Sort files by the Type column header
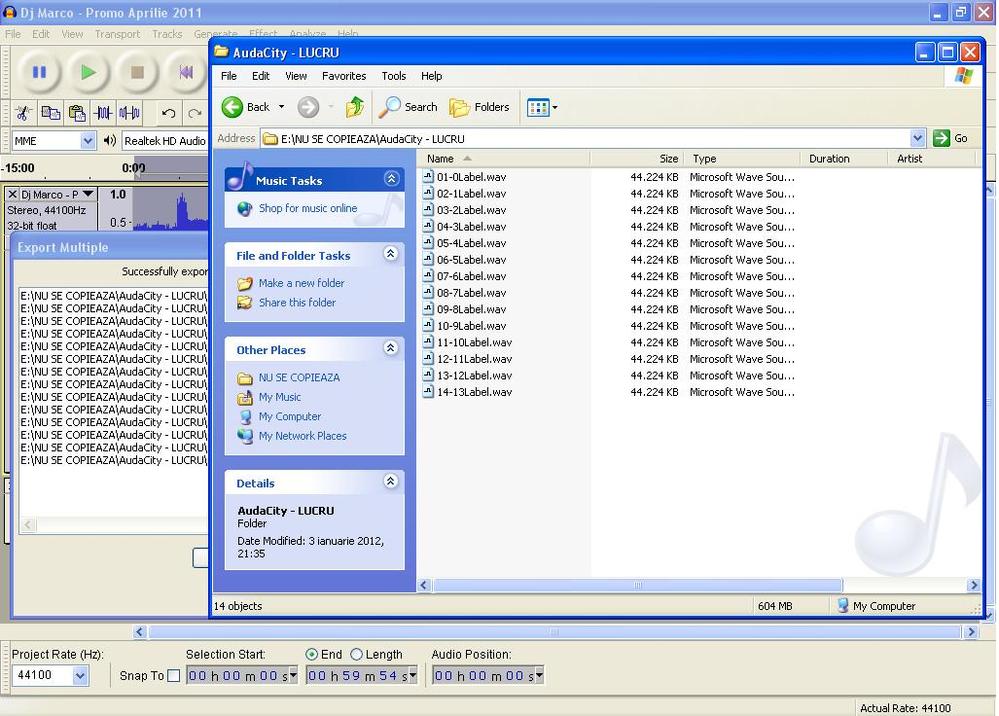The image size is (999, 716). (x=742, y=159)
